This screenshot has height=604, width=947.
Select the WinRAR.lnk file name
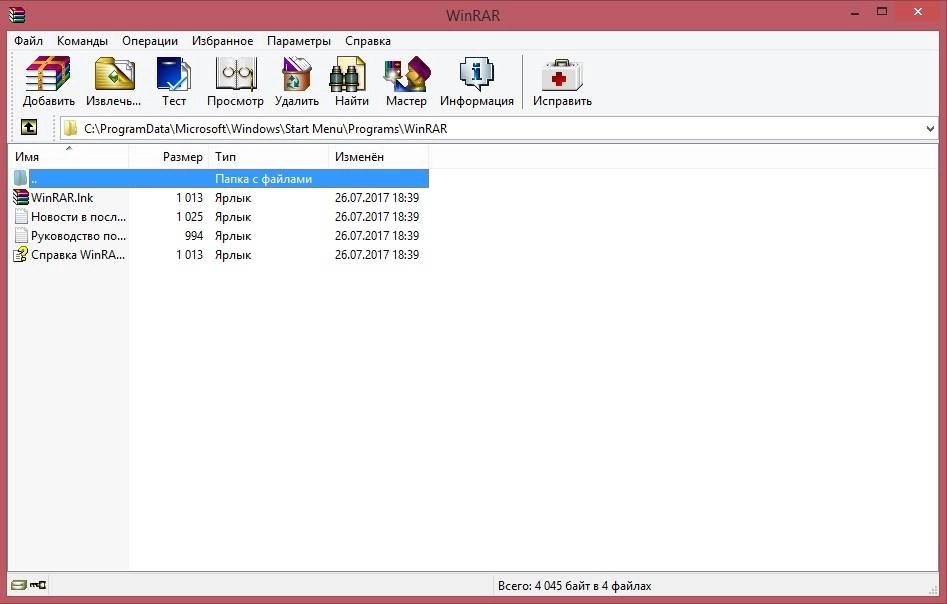coord(62,198)
